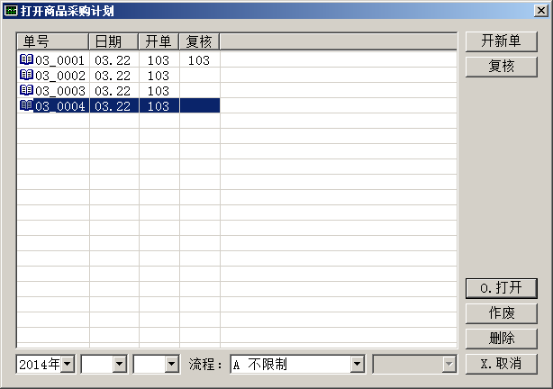Sort by the 单号 column header

tap(53, 42)
